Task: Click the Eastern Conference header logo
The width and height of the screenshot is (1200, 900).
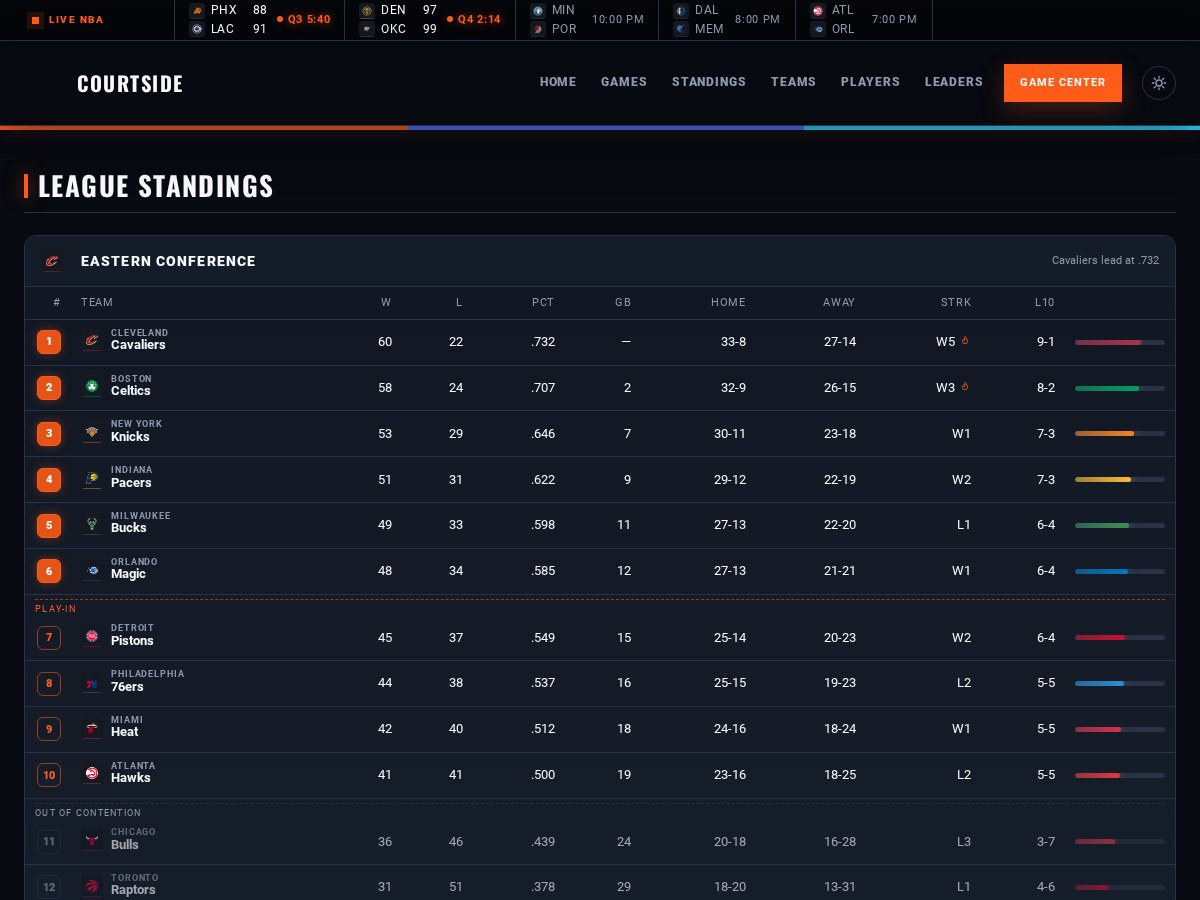Action: point(52,262)
